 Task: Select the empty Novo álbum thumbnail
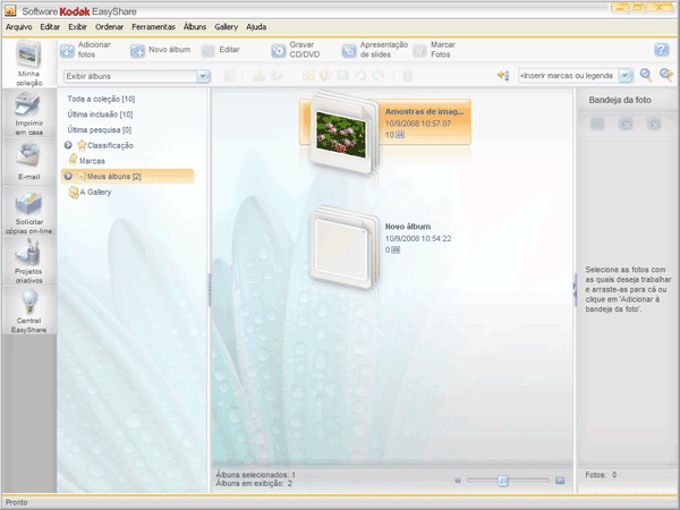coord(343,247)
